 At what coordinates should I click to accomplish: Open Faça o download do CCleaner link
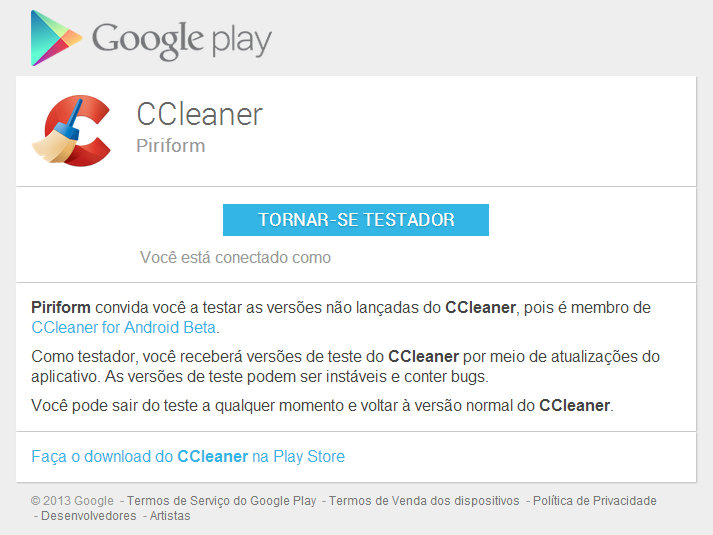click(x=188, y=456)
